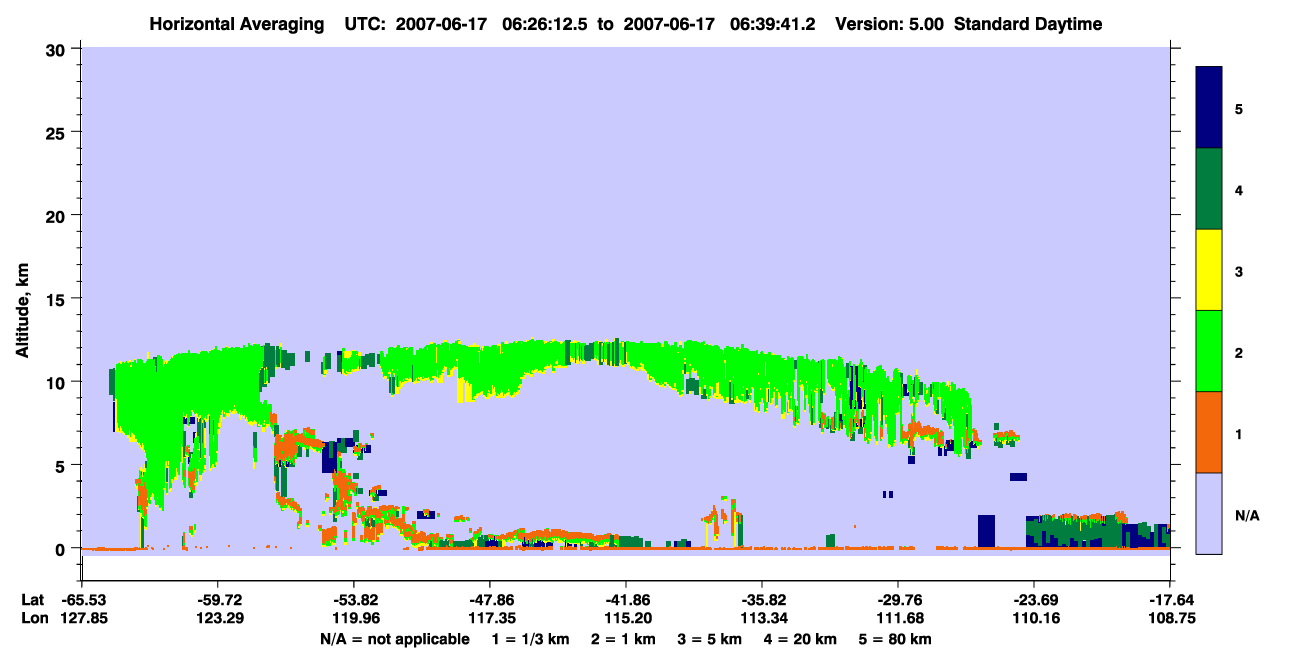Viewport: 1300px width, 667px height.
Task: Click longitude value 123.29
Action: point(218,619)
